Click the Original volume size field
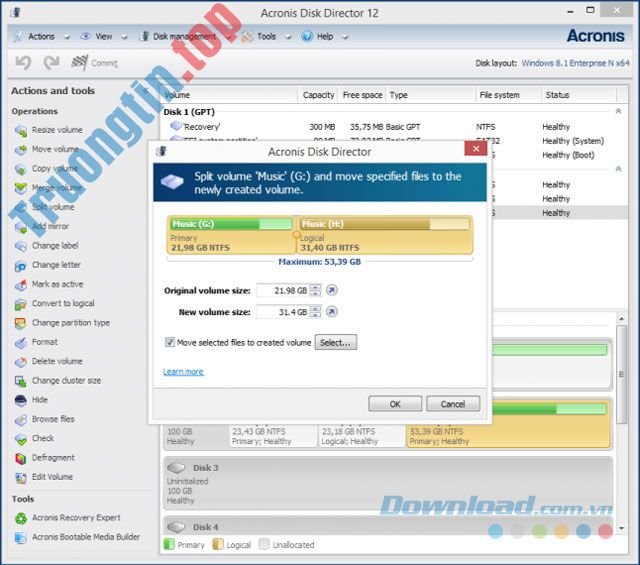 282,290
